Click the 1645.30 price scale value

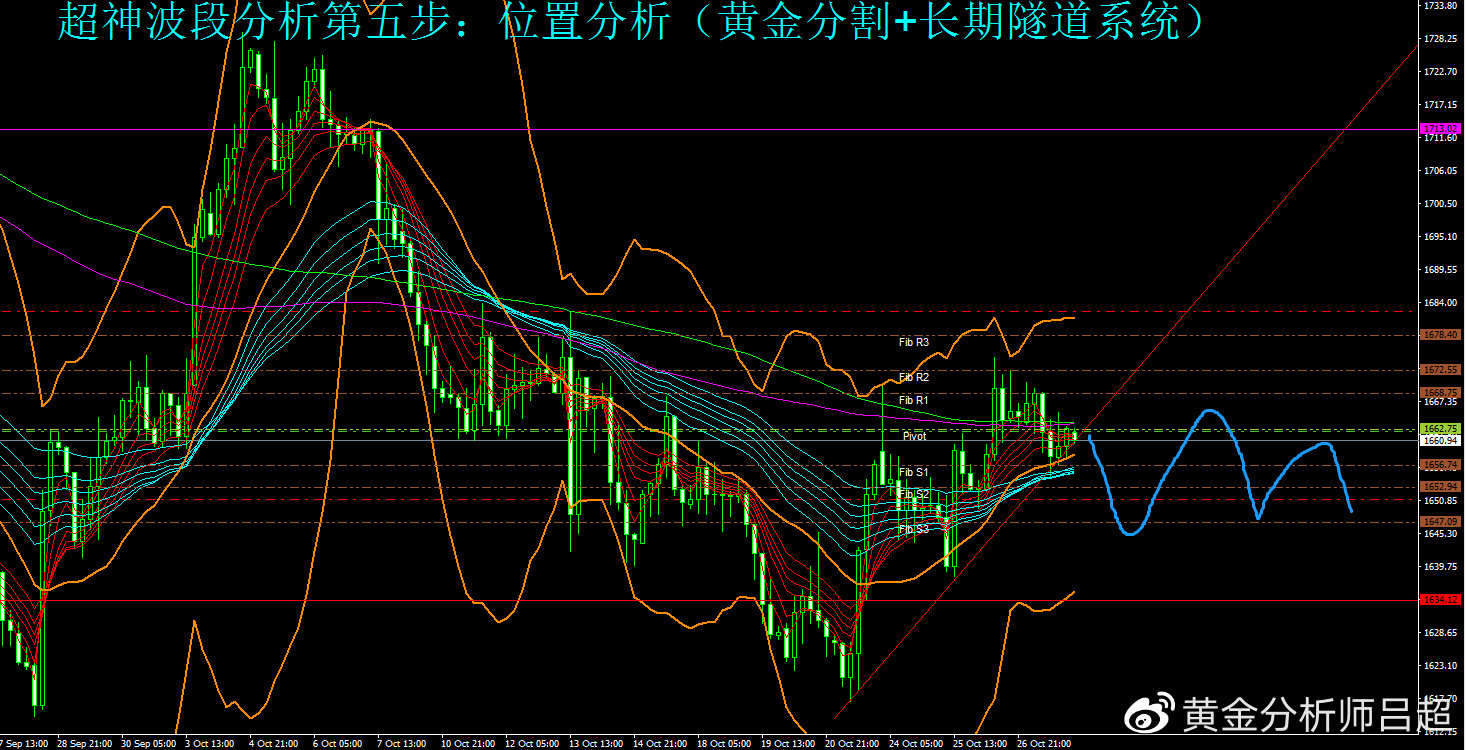click(1441, 534)
